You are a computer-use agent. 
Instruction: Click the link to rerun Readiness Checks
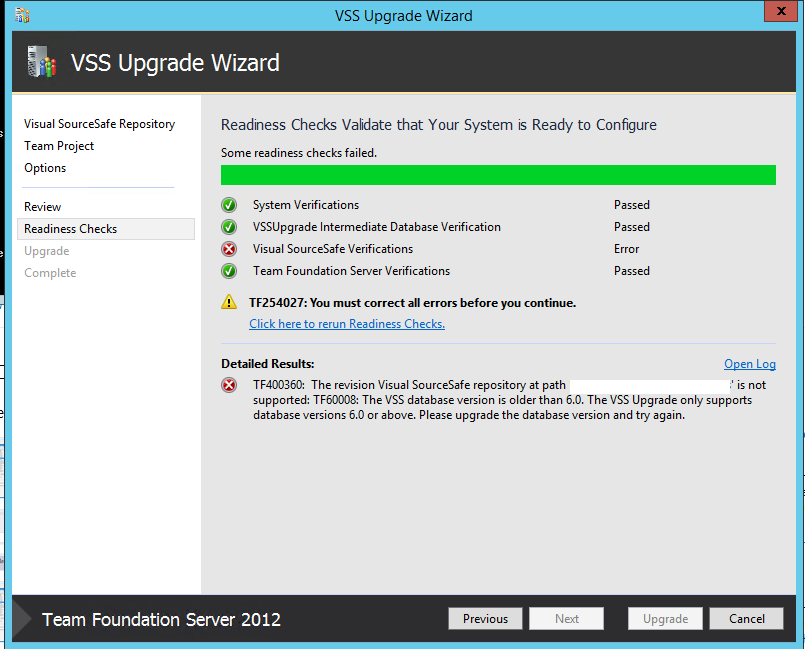coord(344,323)
